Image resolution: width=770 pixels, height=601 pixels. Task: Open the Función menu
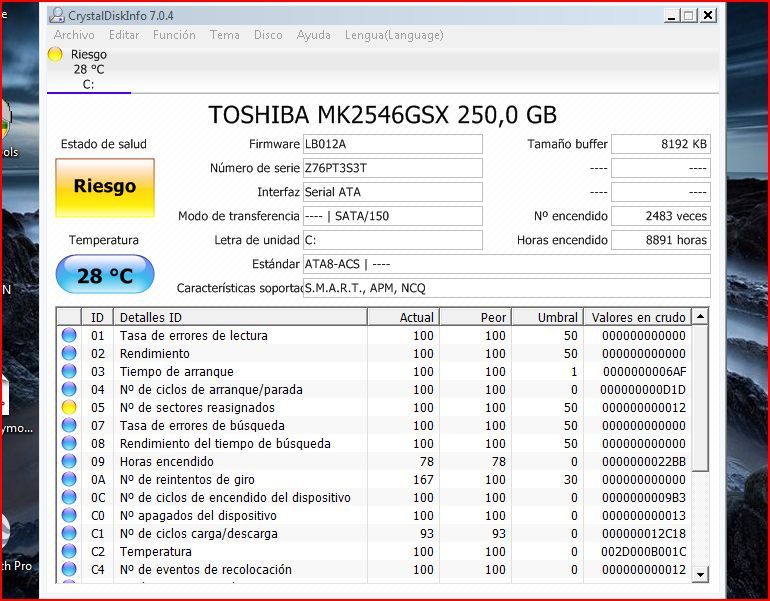(x=174, y=35)
